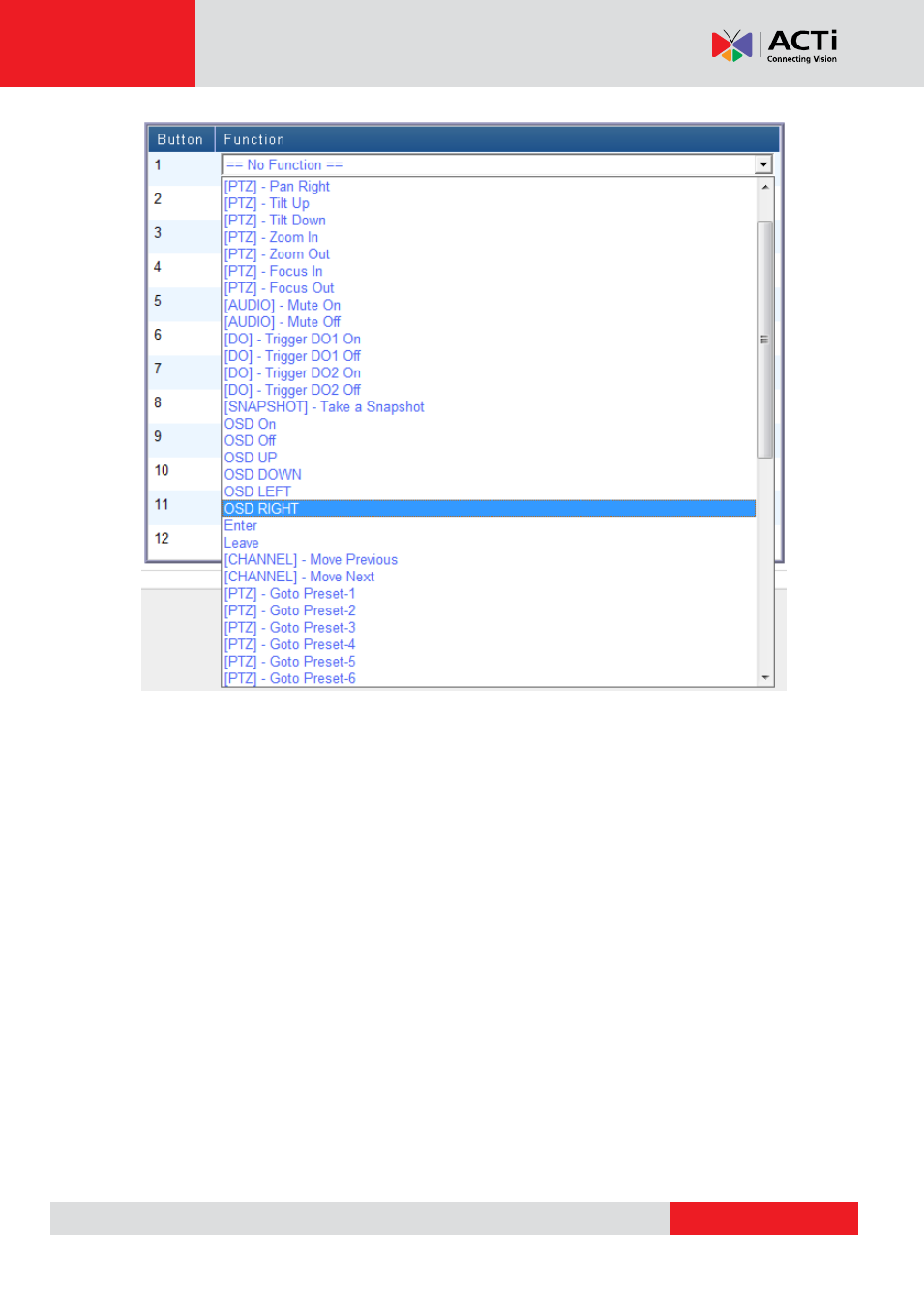924x1306 pixels.
Task: Choose DO Trigger DO1 On
Action: (292, 340)
